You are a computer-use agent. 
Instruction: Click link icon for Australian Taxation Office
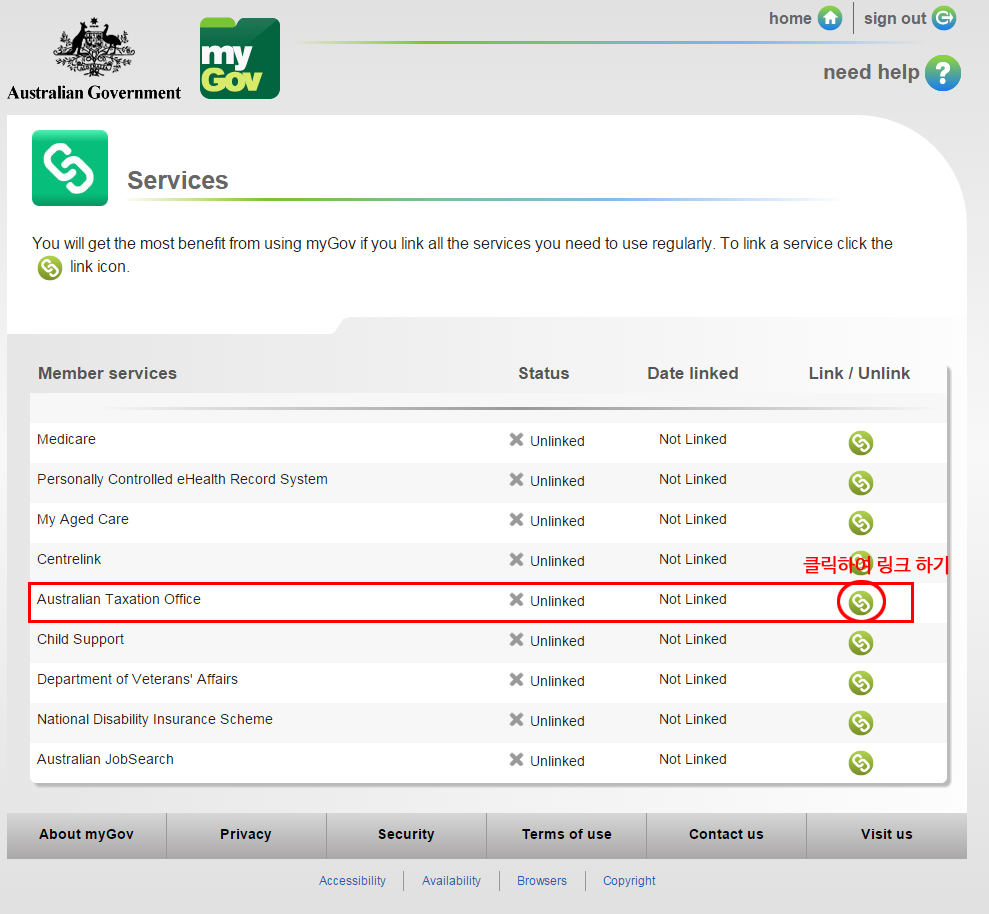coord(860,603)
